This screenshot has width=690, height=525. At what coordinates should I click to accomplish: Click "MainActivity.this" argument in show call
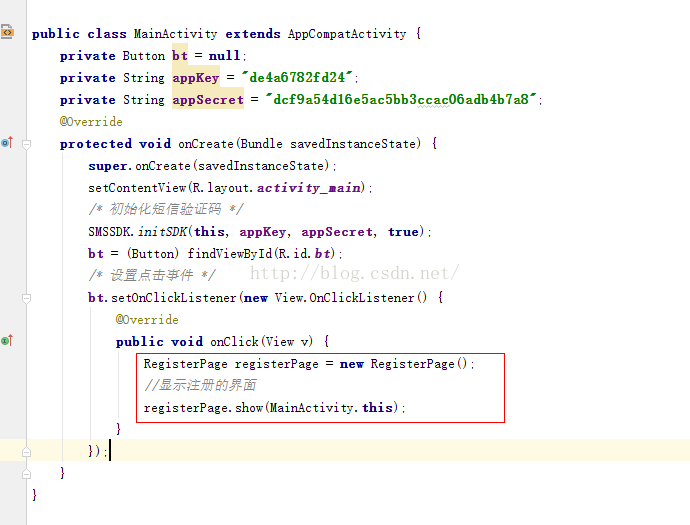(x=331, y=408)
